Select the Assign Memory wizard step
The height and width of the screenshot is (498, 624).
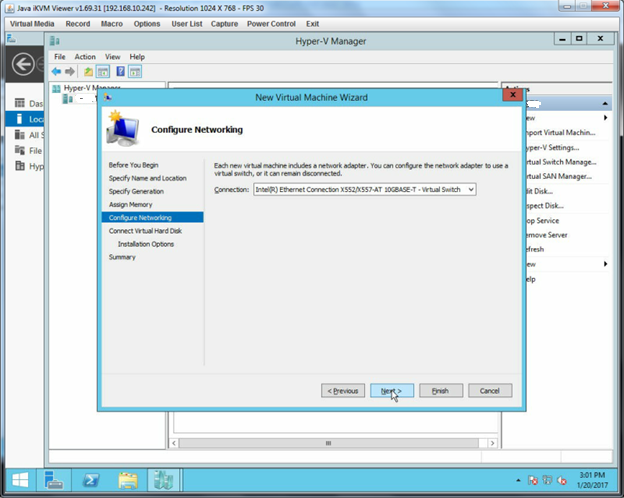click(x=131, y=204)
